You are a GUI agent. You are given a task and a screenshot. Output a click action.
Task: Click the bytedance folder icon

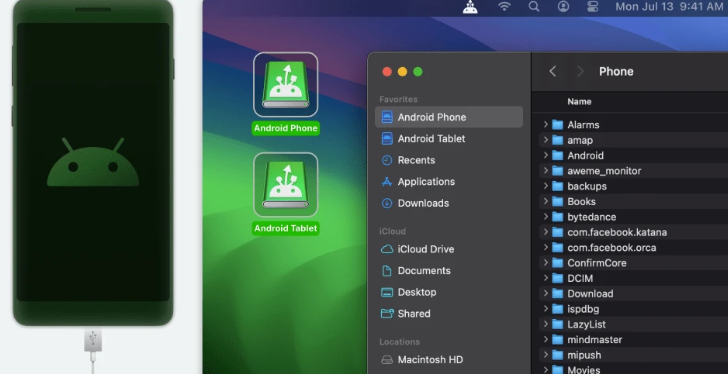(557, 216)
